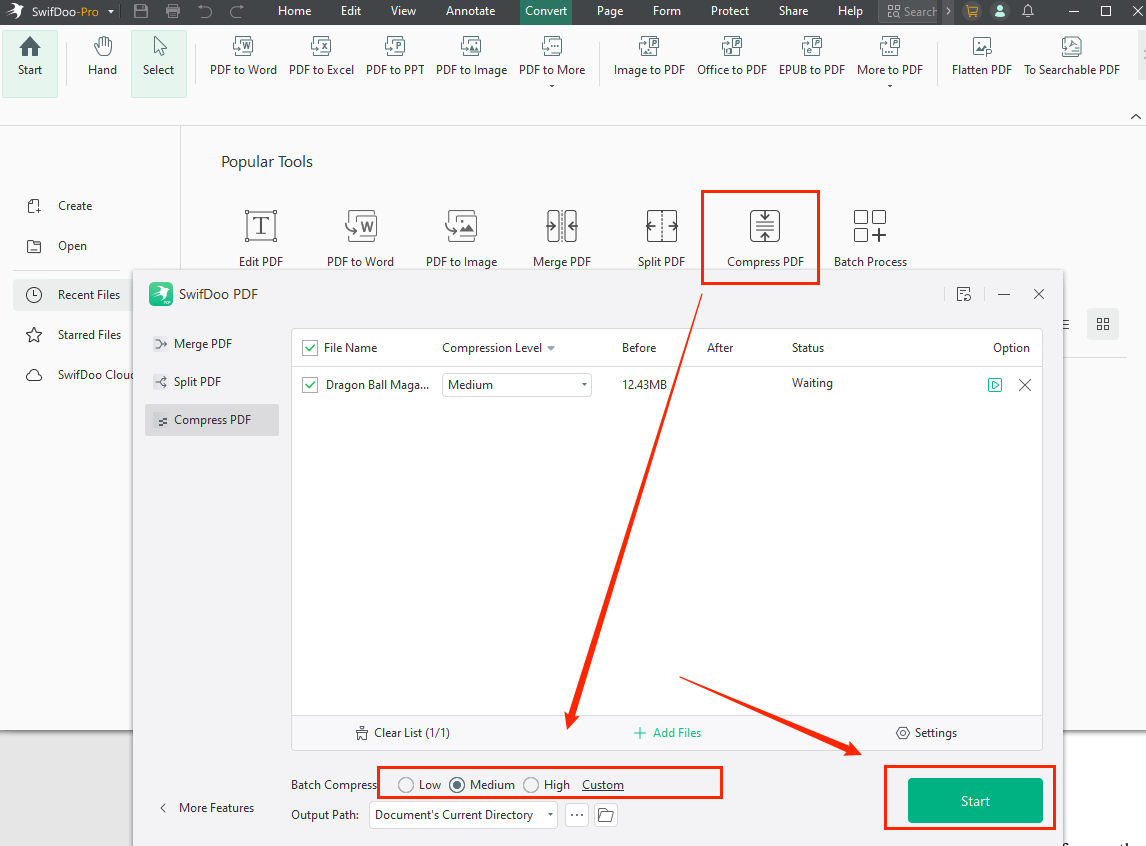
Task: Click the Custom compression link
Action: click(603, 785)
